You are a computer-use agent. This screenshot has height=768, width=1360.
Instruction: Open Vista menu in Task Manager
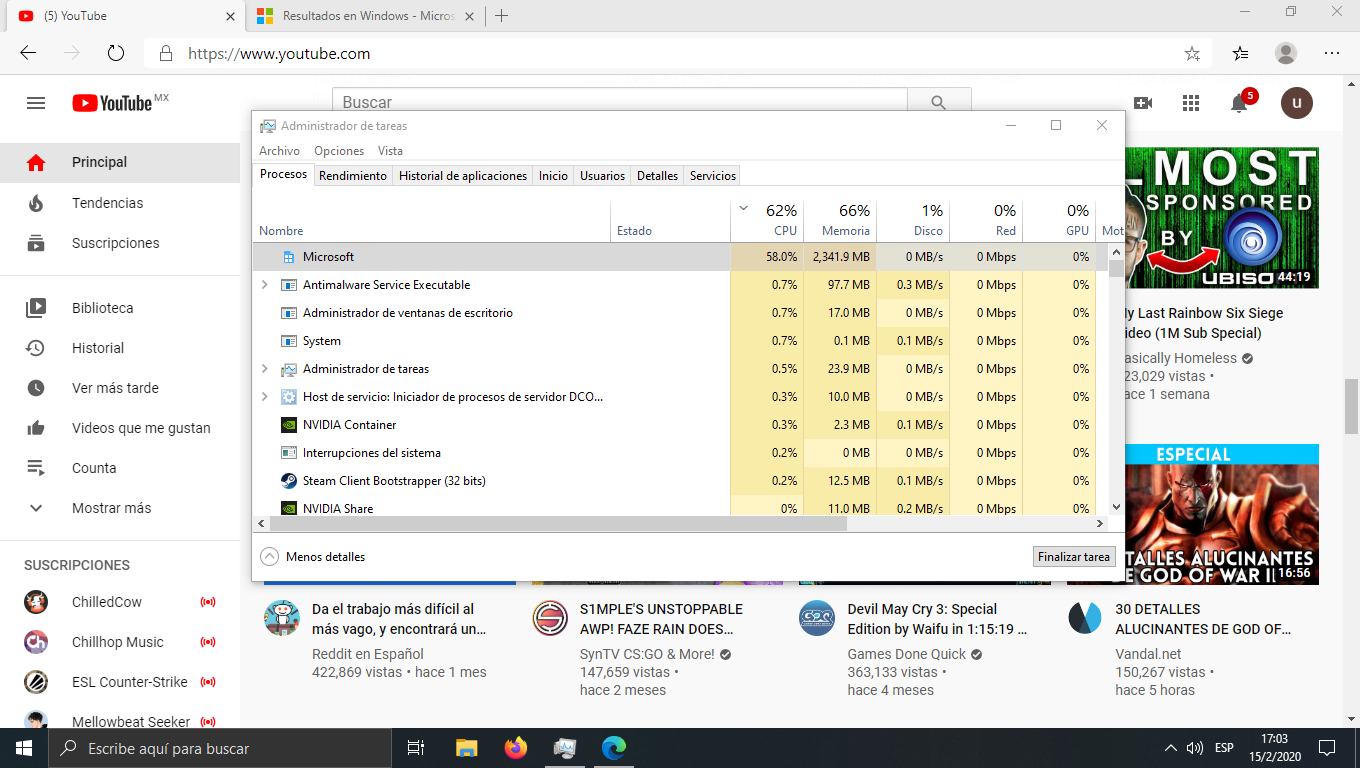click(390, 151)
